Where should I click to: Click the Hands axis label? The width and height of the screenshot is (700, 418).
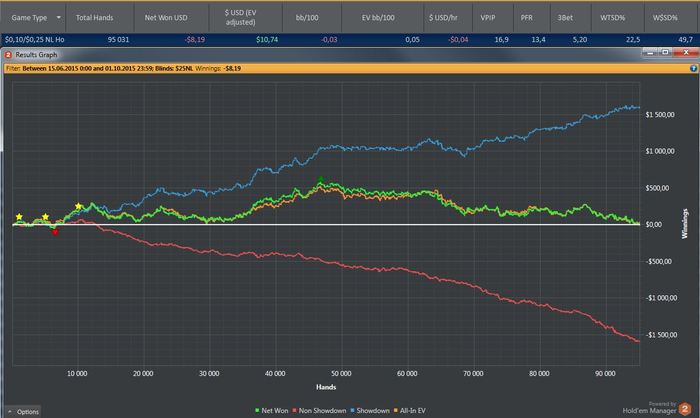pyautogui.click(x=326, y=387)
